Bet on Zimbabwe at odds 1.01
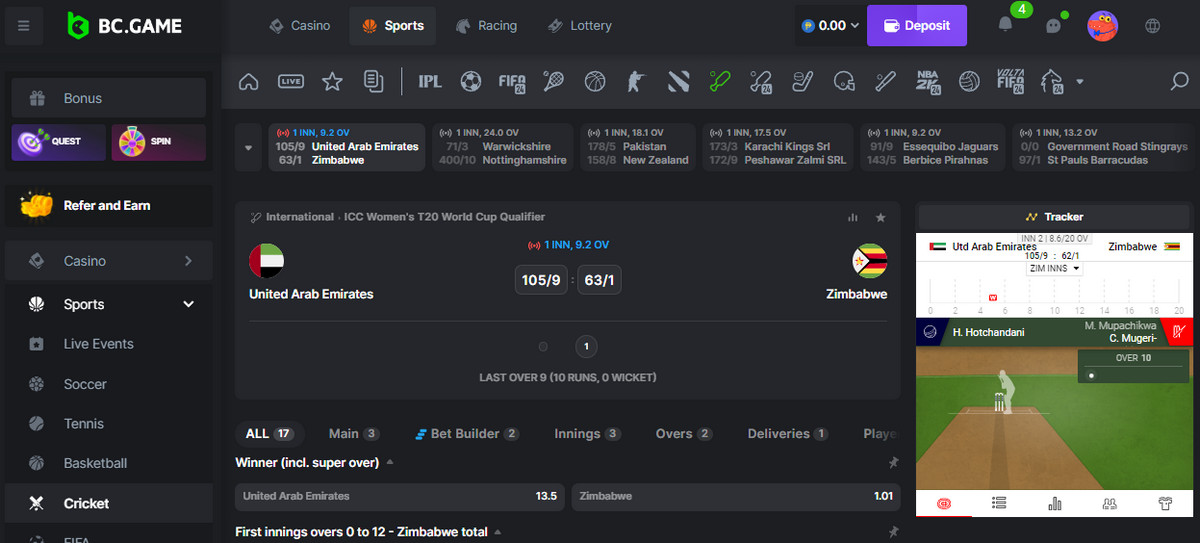The image size is (1200, 543). 735,496
